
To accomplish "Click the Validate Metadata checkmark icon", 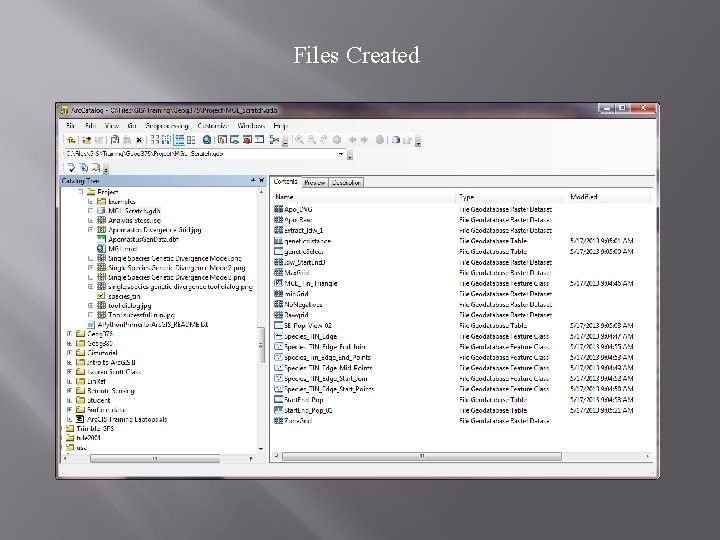I will pyautogui.click(x=71, y=168).
